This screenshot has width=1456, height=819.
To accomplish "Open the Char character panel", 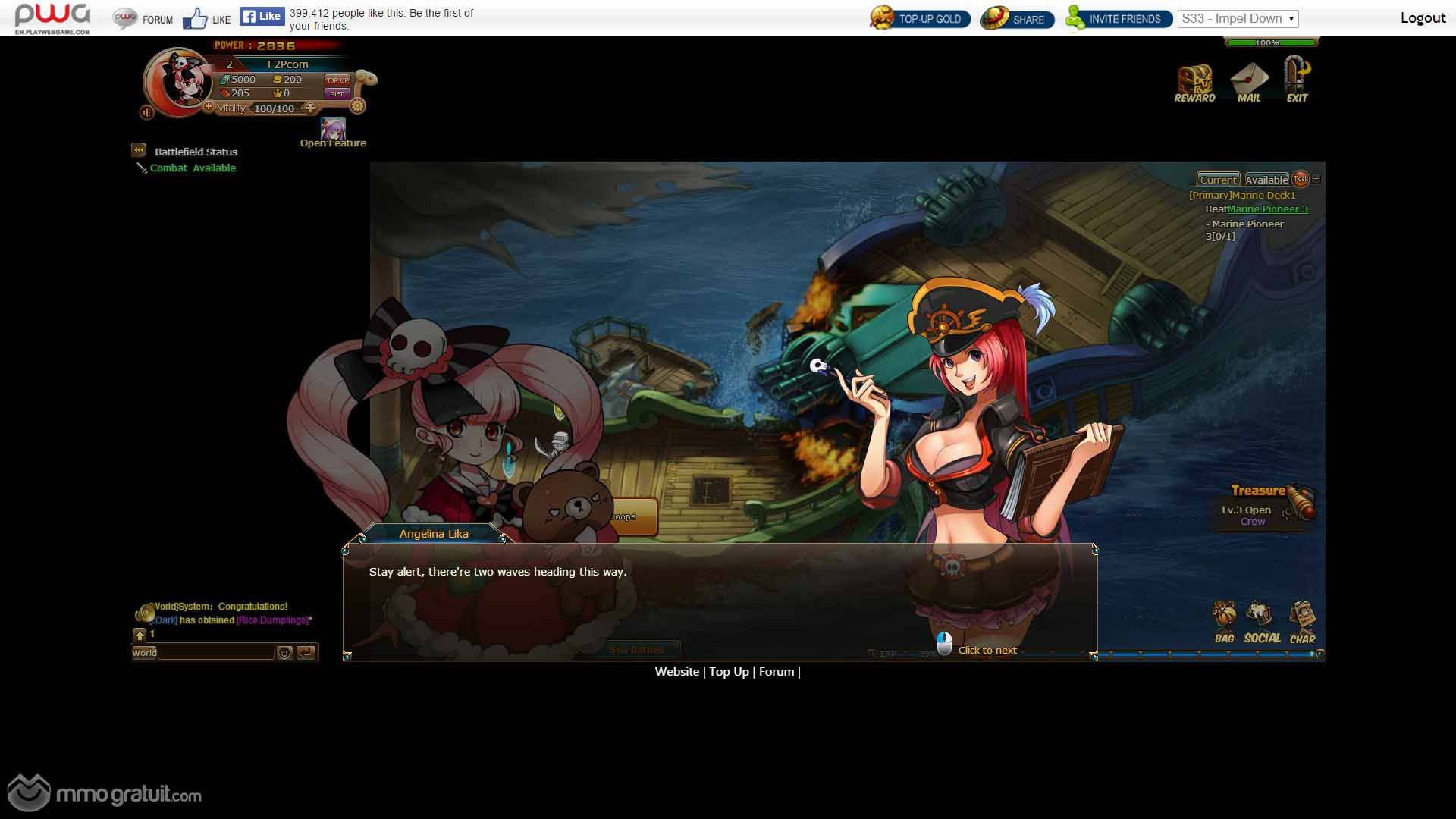I will pos(1302,623).
